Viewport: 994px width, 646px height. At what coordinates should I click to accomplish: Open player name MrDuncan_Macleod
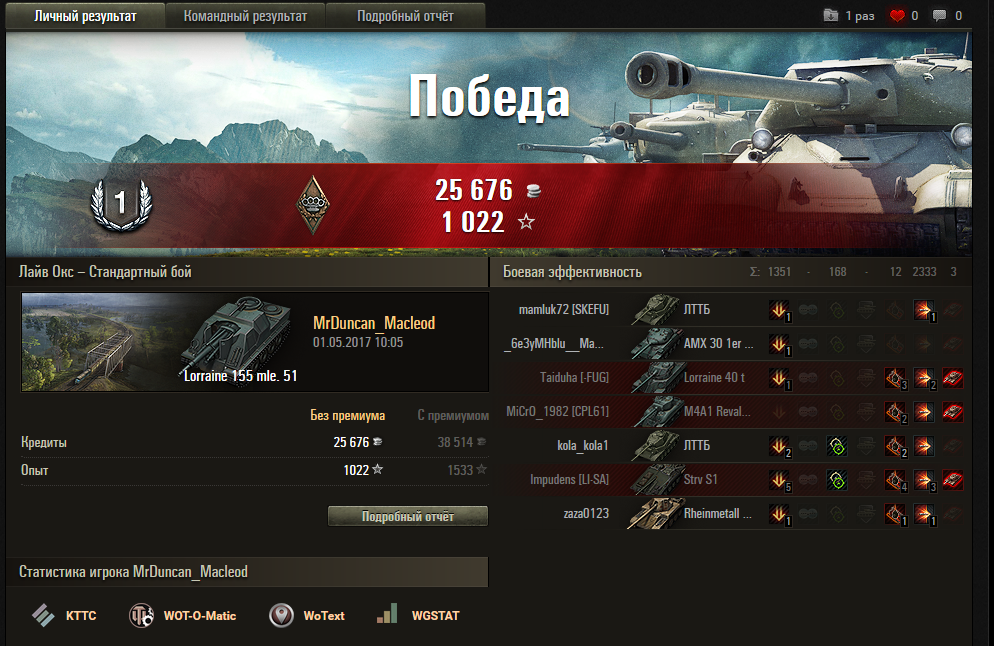point(374,323)
